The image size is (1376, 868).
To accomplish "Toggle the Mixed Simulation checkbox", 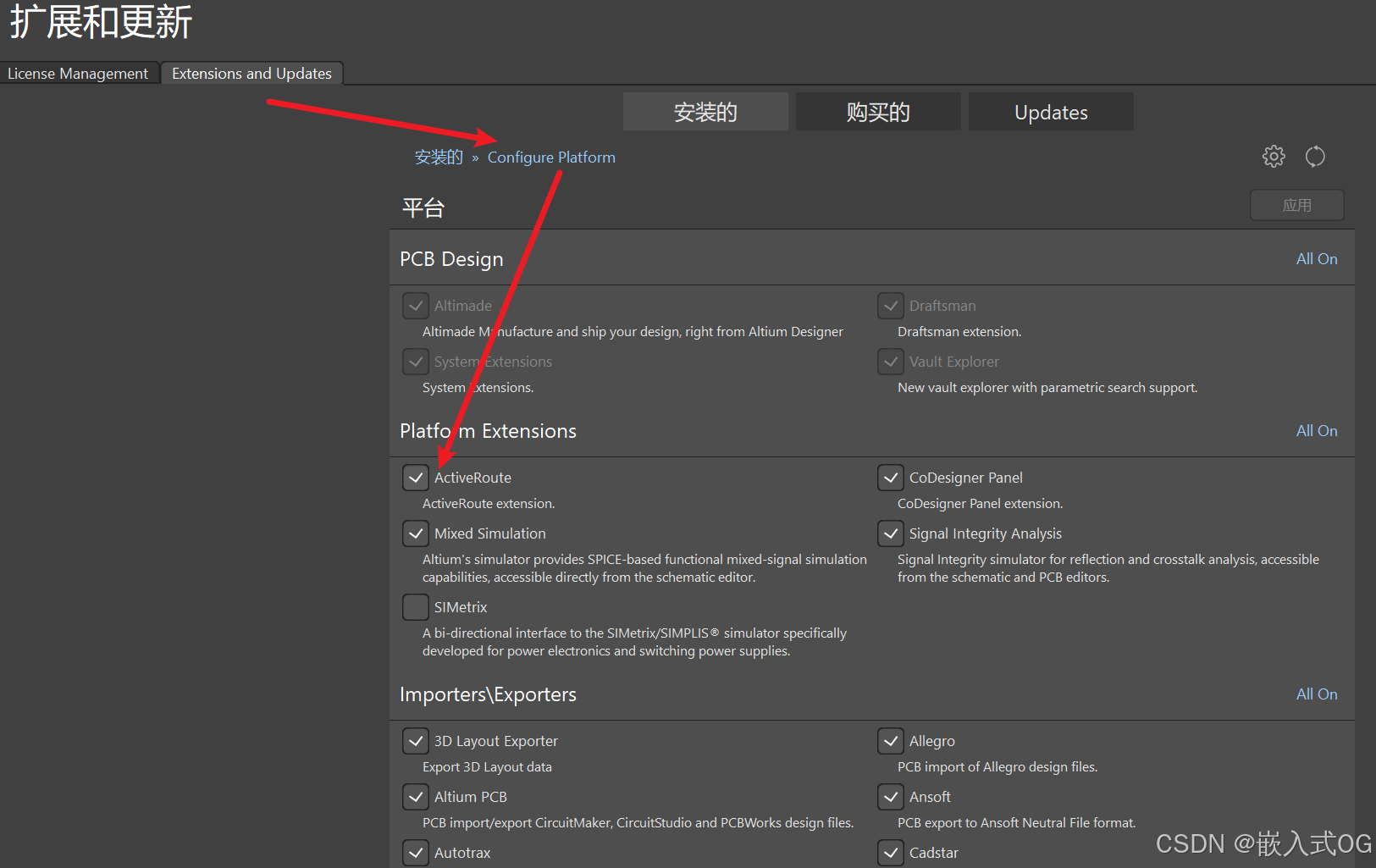I will tap(416, 534).
